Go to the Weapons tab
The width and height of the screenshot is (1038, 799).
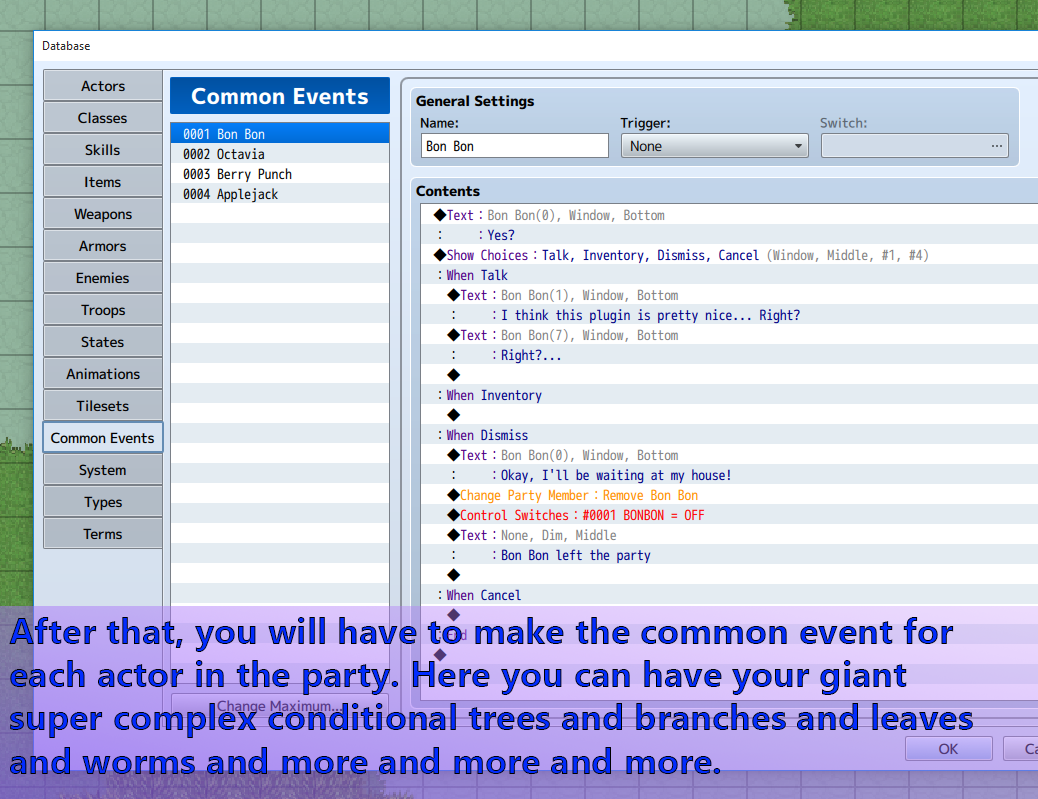point(103,214)
